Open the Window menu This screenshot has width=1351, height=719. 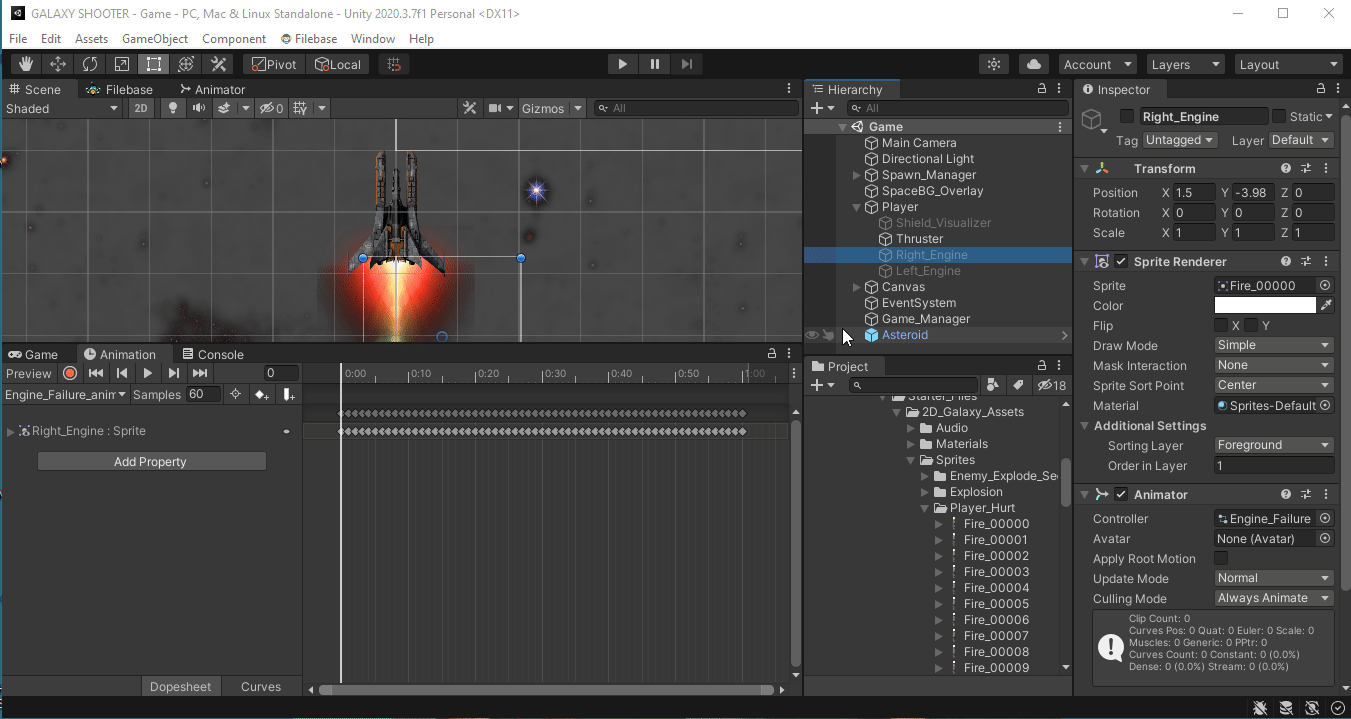tap(373, 39)
